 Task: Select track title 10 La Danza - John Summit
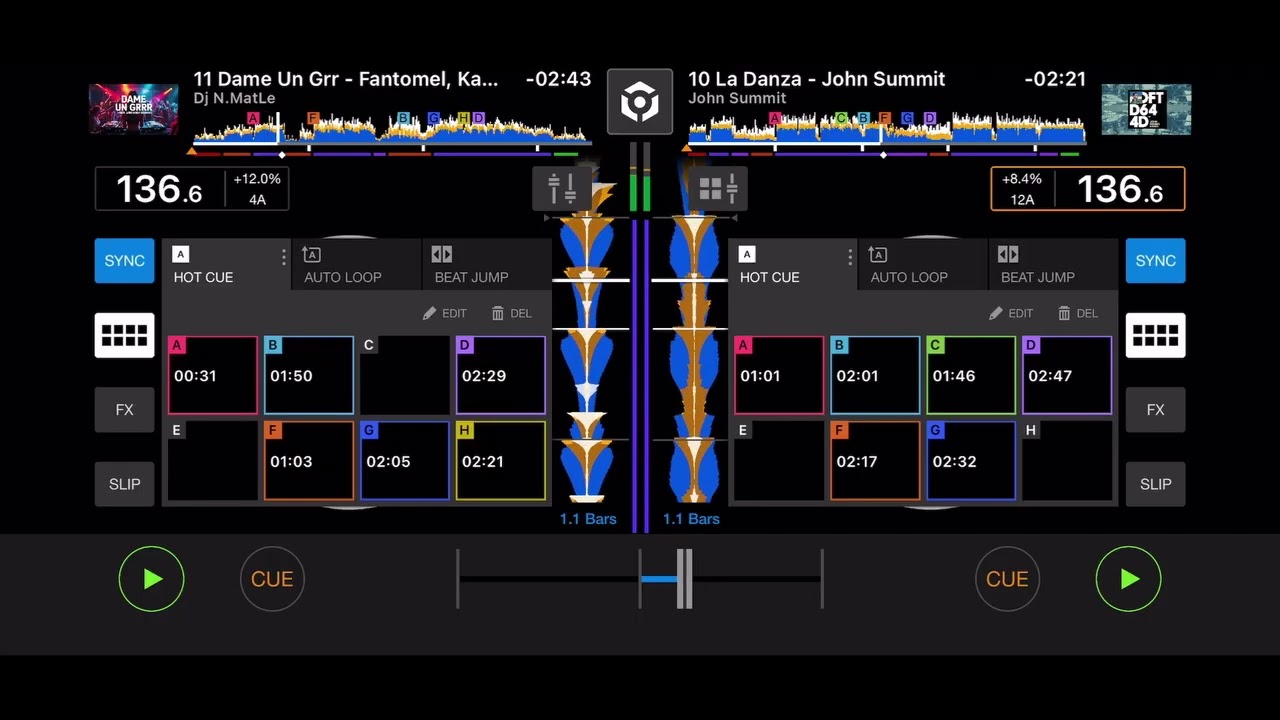pyautogui.click(x=816, y=79)
